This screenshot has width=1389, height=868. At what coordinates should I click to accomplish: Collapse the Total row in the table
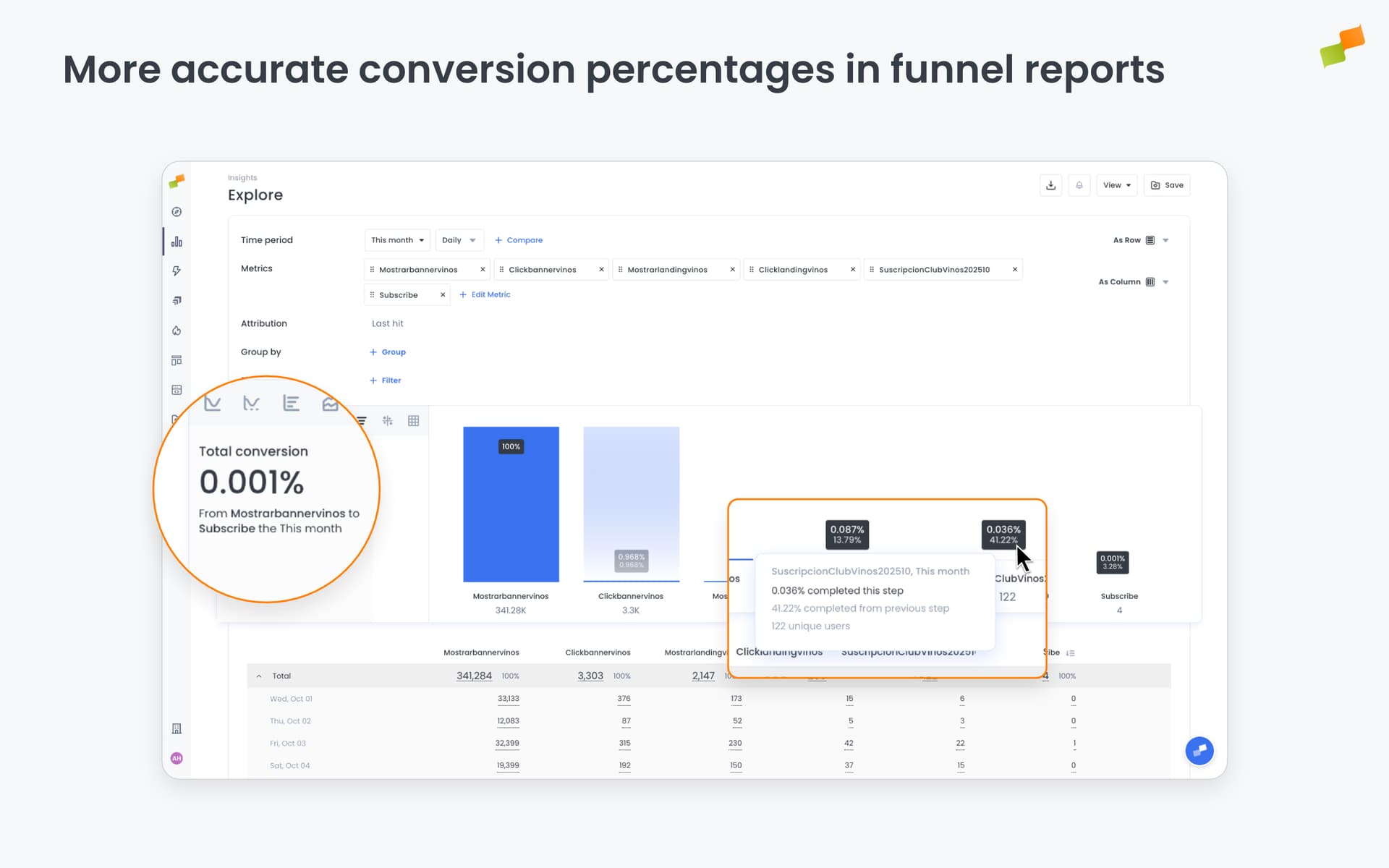pyautogui.click(x=259, y=675)
